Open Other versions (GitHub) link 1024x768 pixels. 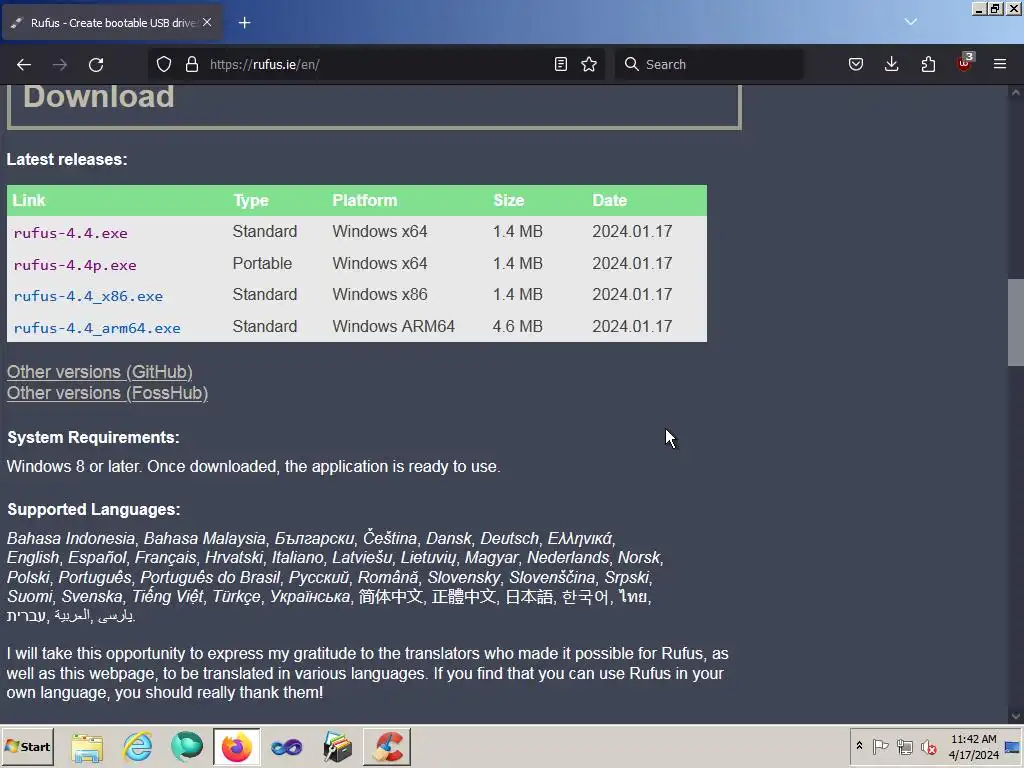point(99,372)
